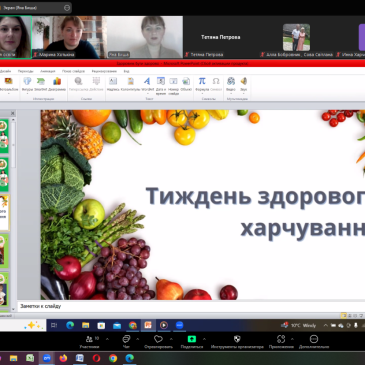Click the PowerPoint icon in the shared taskbar

(x=148, y=325)
